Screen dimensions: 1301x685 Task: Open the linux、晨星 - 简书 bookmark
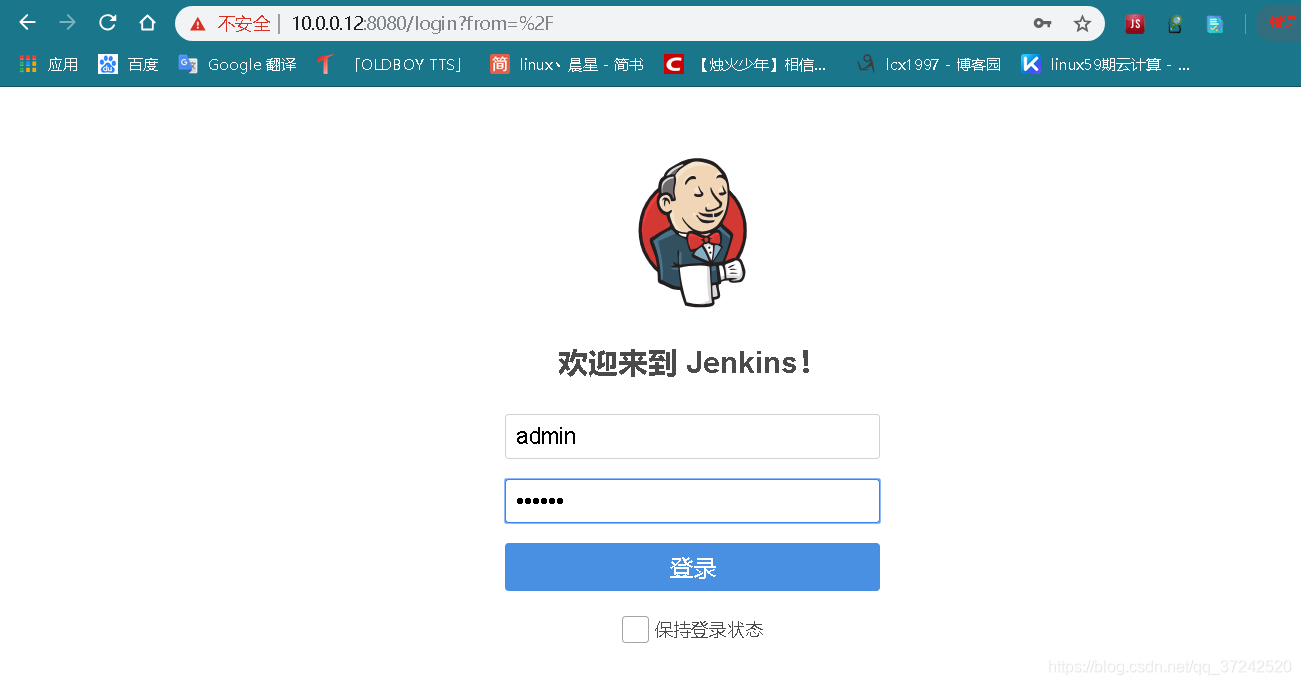coord(566,64)
